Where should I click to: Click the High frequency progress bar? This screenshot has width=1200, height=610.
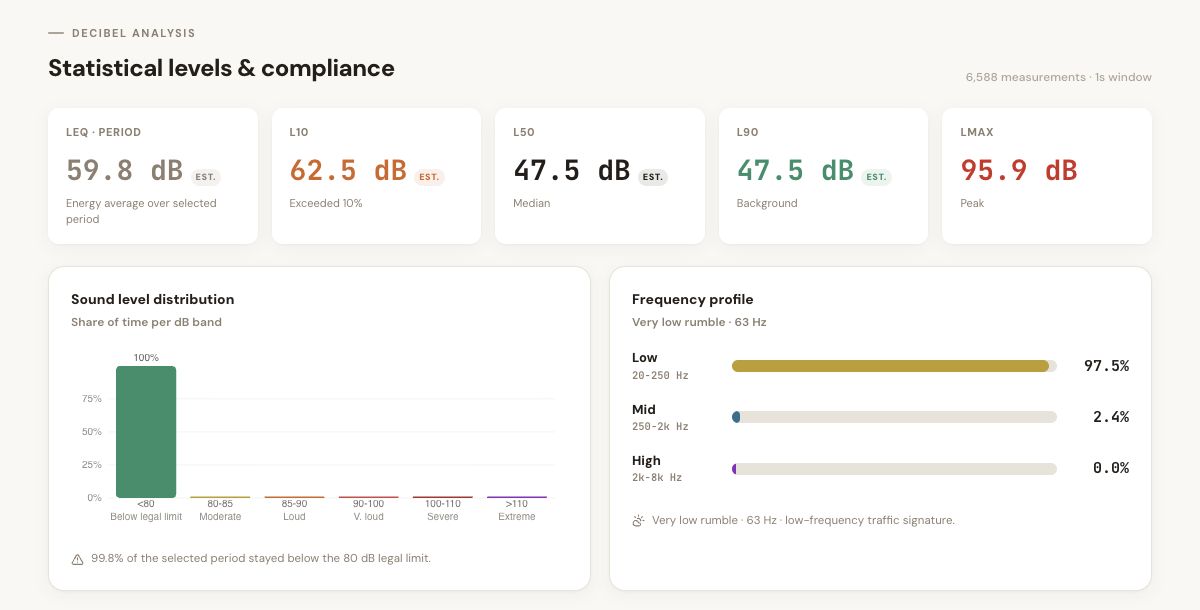[x=894, y=468]
